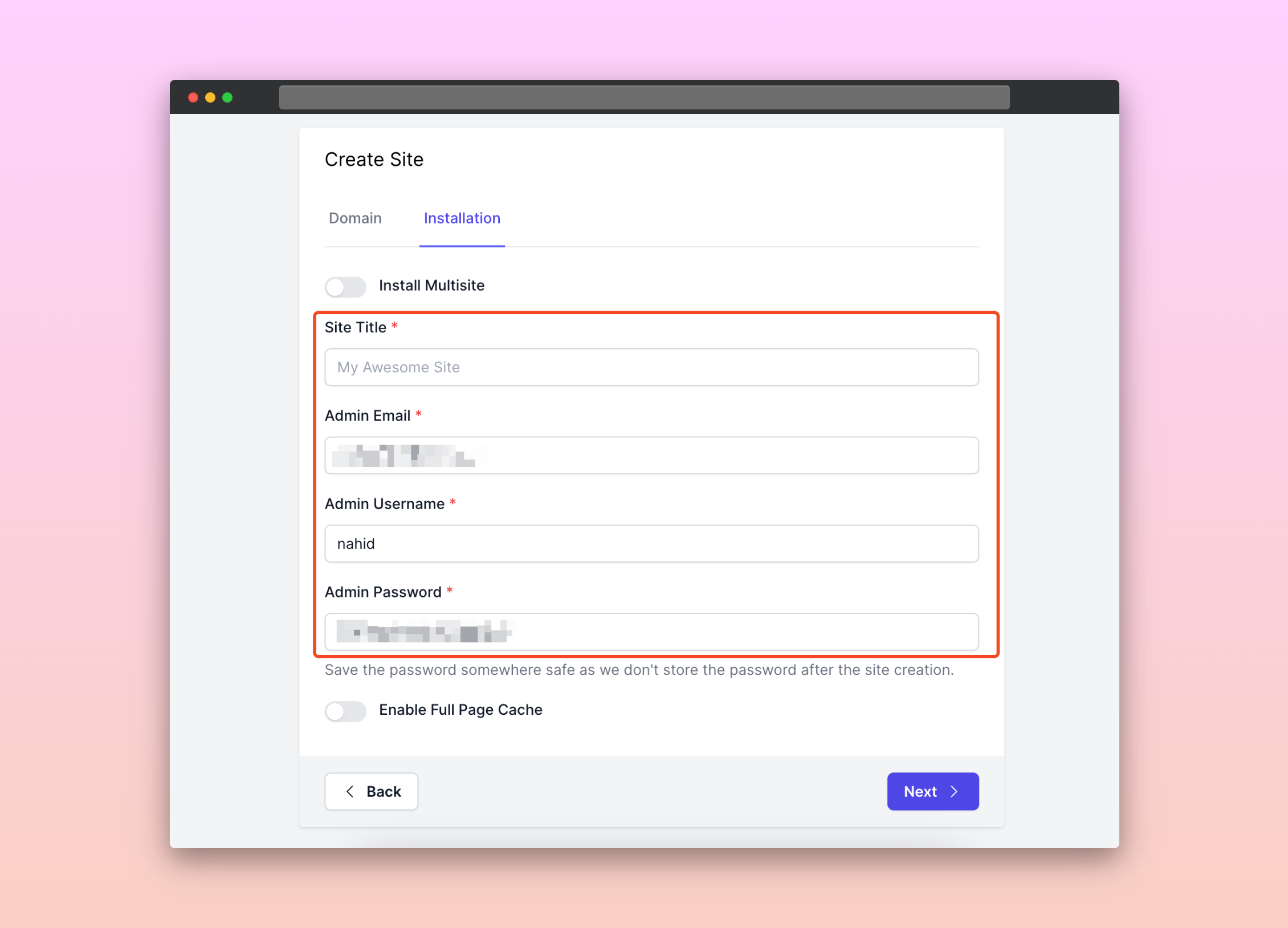Toggle off the Install Multisite switch
Viewport: 1288px width, 928px height.
345,285
